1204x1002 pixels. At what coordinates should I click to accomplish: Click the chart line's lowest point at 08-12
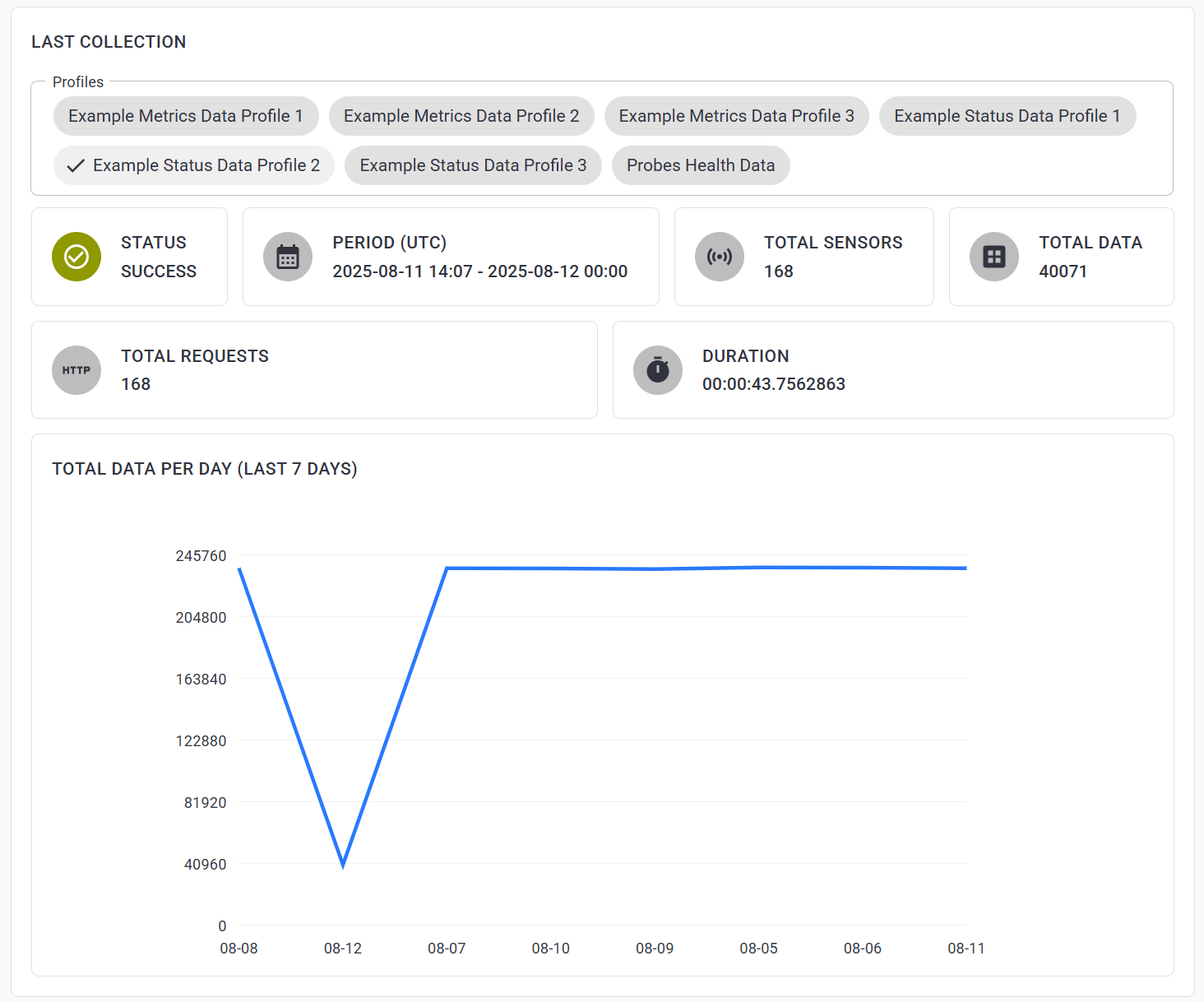[x=343, y=865]
